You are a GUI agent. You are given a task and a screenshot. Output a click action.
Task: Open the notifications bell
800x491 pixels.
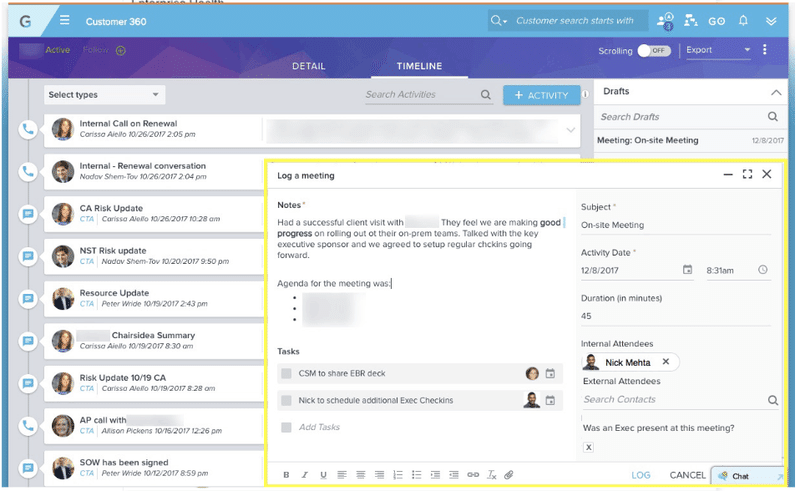point(743,21)
